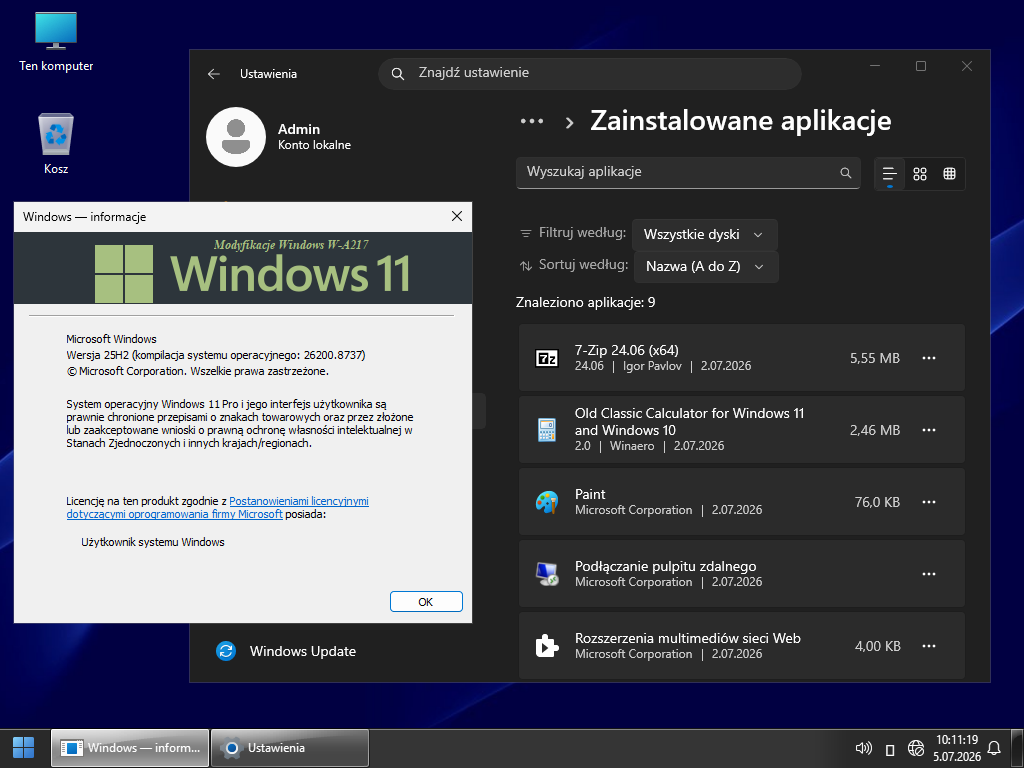Image resolution: width=1024 pixels, height=768 pixels.
Task: Go back with the Settings back arrow
Action: (x=214, y=74)
